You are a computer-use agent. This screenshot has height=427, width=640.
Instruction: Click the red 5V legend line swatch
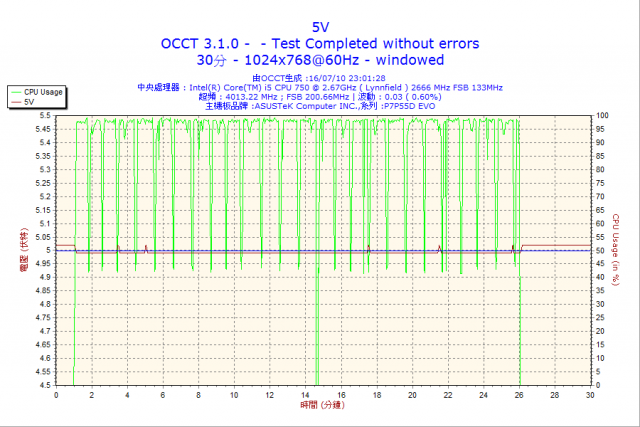tap(16, 102)
